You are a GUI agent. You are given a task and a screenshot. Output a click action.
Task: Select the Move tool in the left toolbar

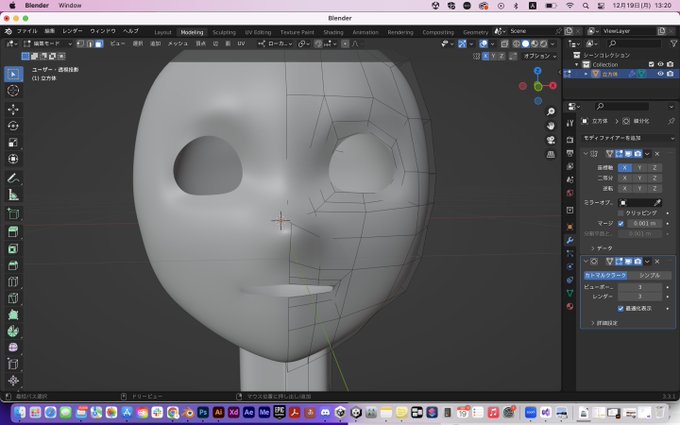(13, 109)
